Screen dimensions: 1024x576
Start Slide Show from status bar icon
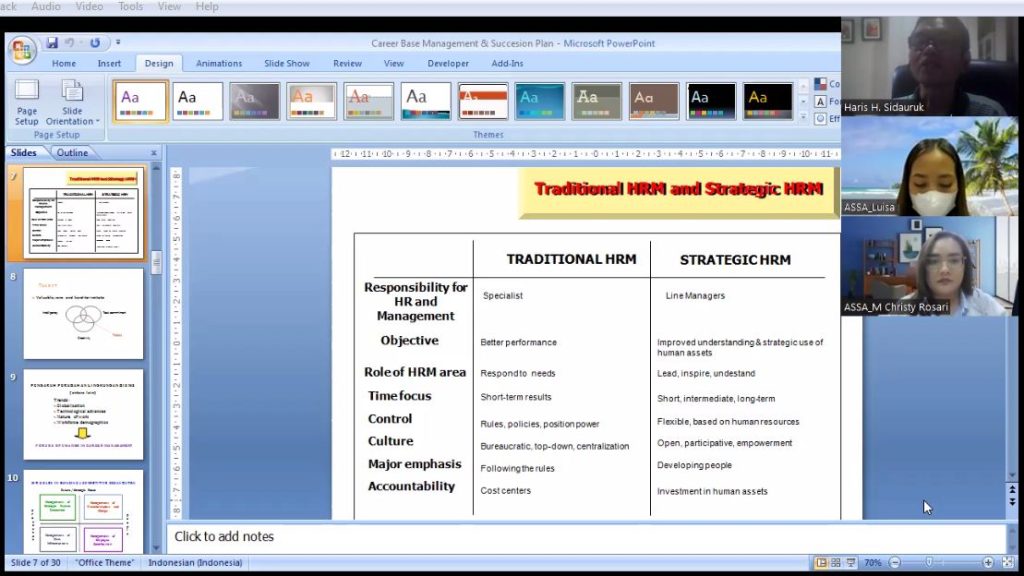coord(849,563)
